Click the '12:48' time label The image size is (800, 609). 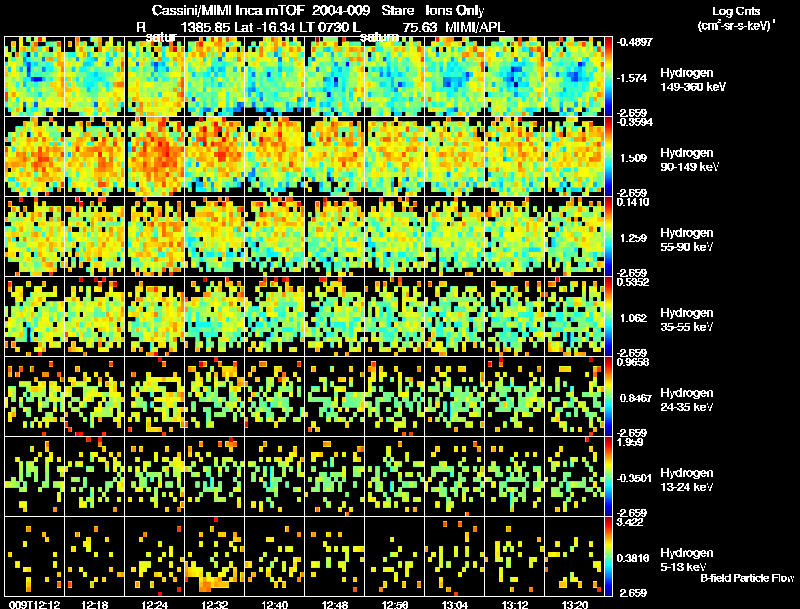(335, 605)
